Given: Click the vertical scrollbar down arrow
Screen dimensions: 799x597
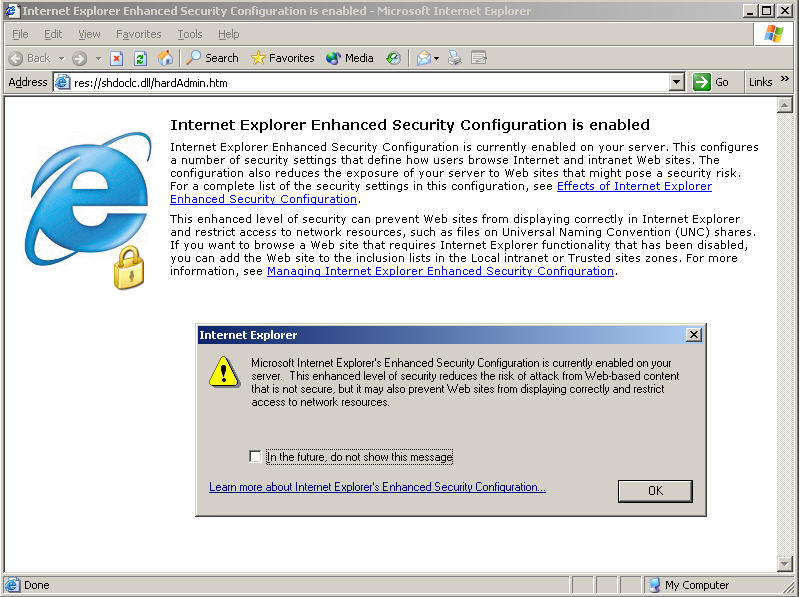Looking at the screenshot, I should point(785,564).
